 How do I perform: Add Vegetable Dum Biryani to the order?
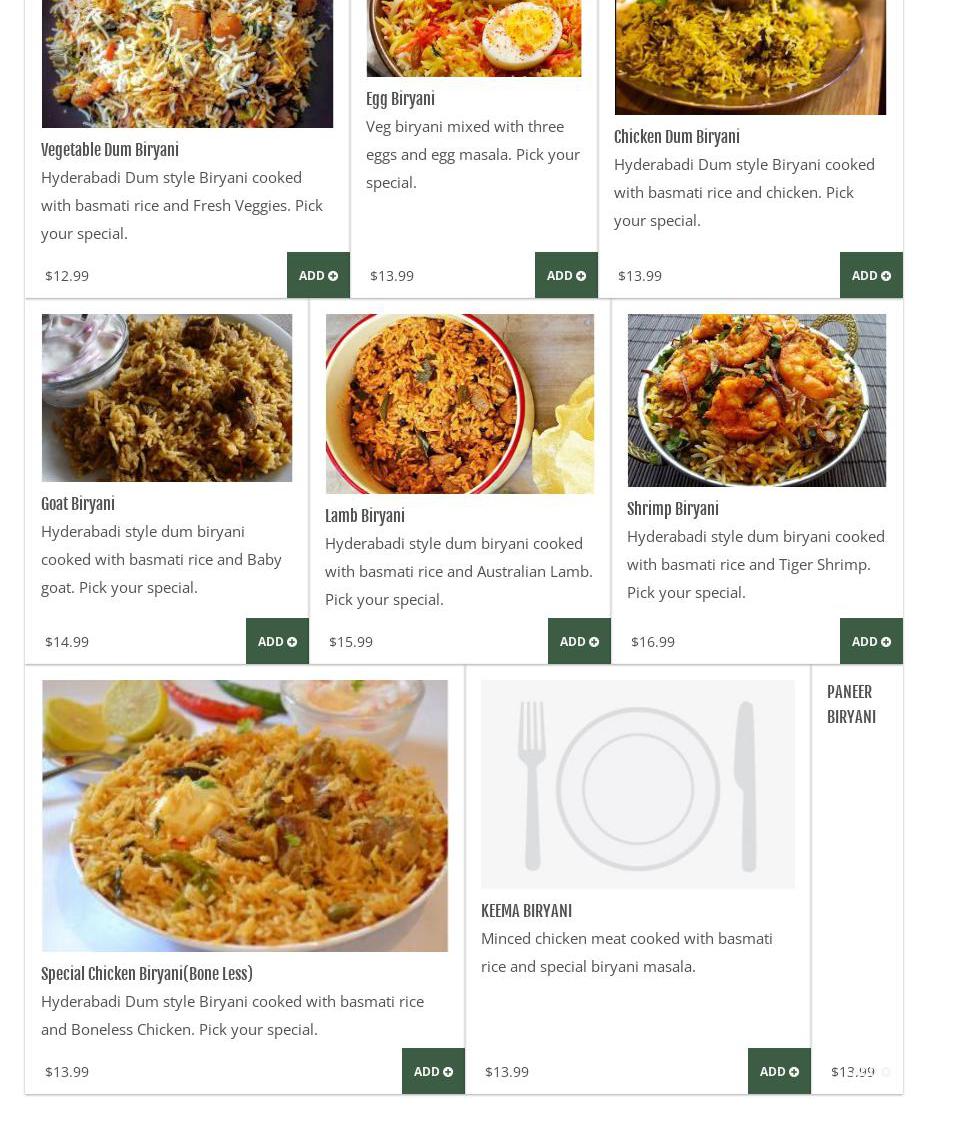click(318, 275)
